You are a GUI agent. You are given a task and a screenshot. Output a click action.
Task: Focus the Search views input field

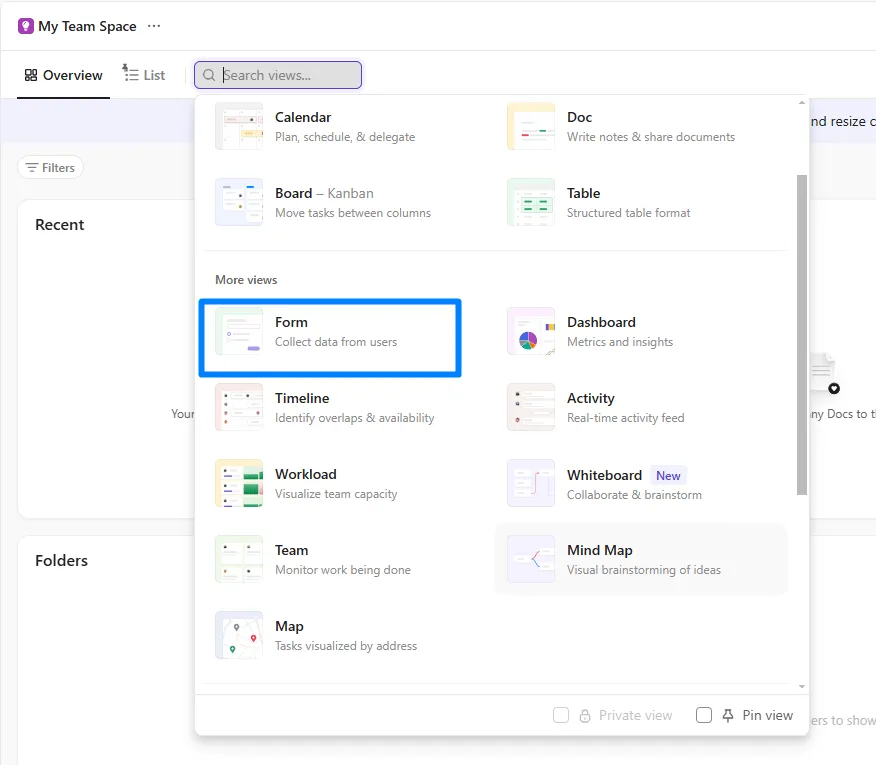(278, 75)
